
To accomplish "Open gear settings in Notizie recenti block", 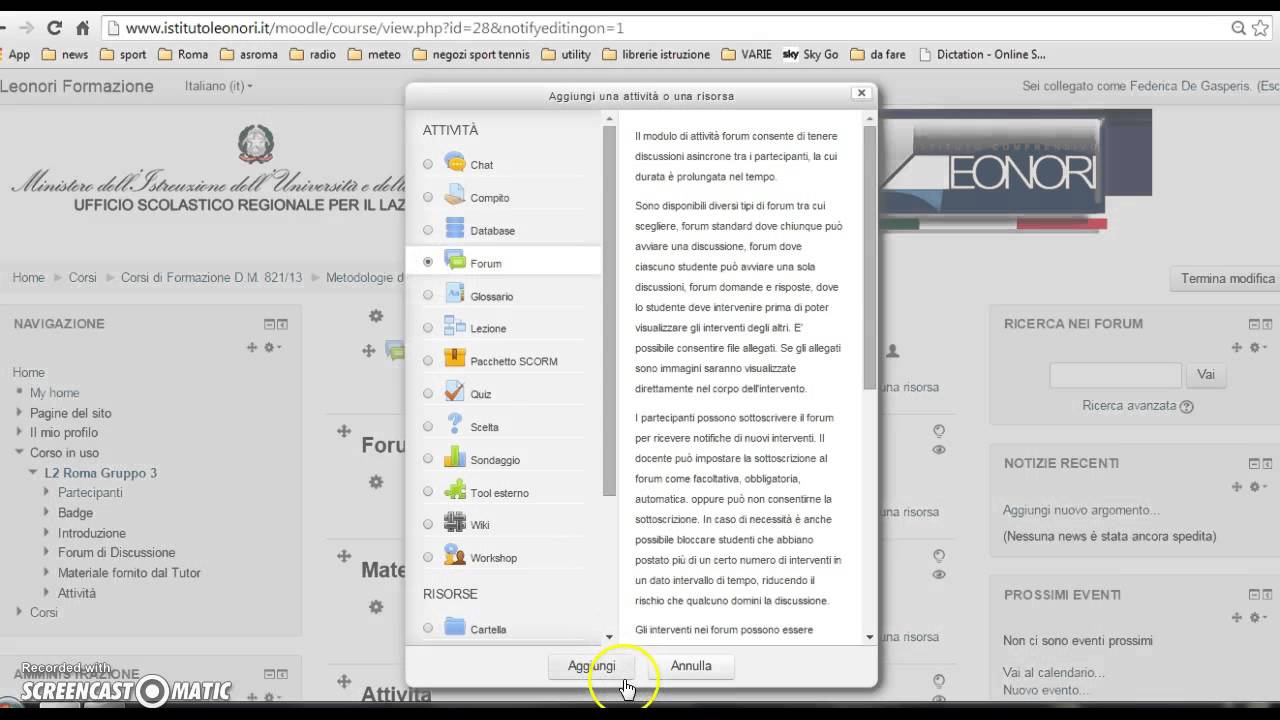I will 1260,487.
